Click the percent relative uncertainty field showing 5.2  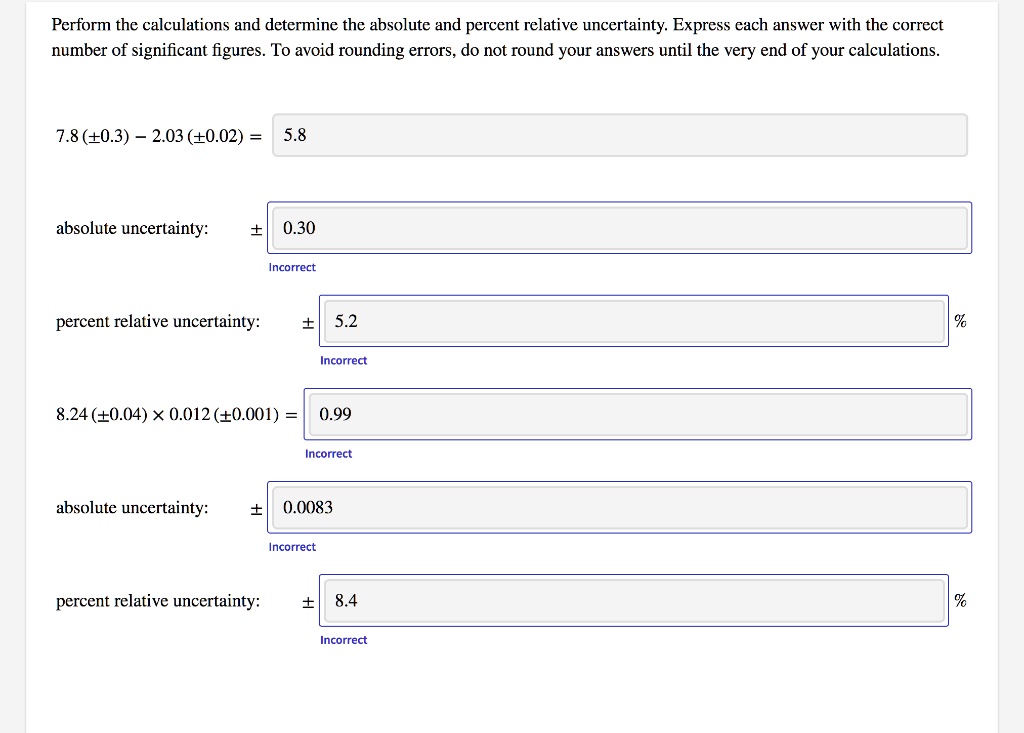click(x=633, y=320)
